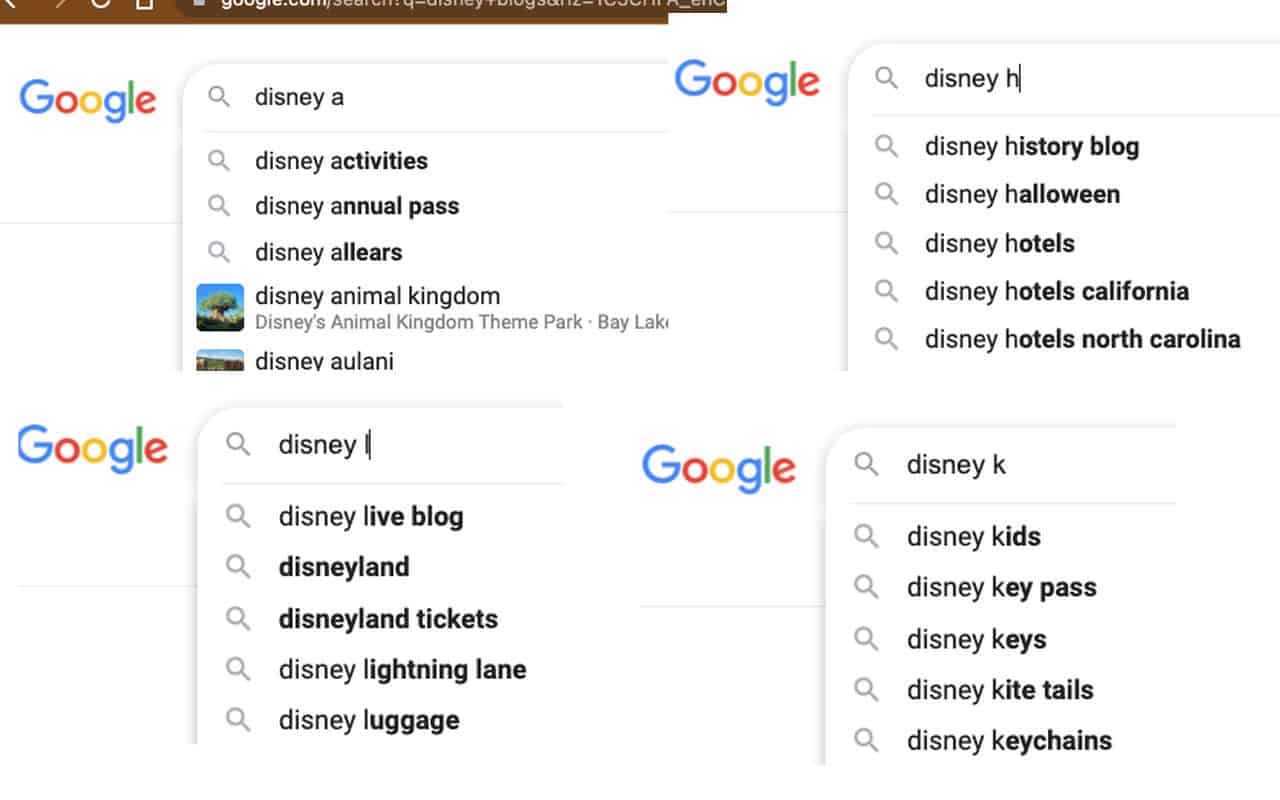Click the magnifier icon in the 'disney a' search box
Viewport: 1280px width, 800px height.
tap(218, 96)
